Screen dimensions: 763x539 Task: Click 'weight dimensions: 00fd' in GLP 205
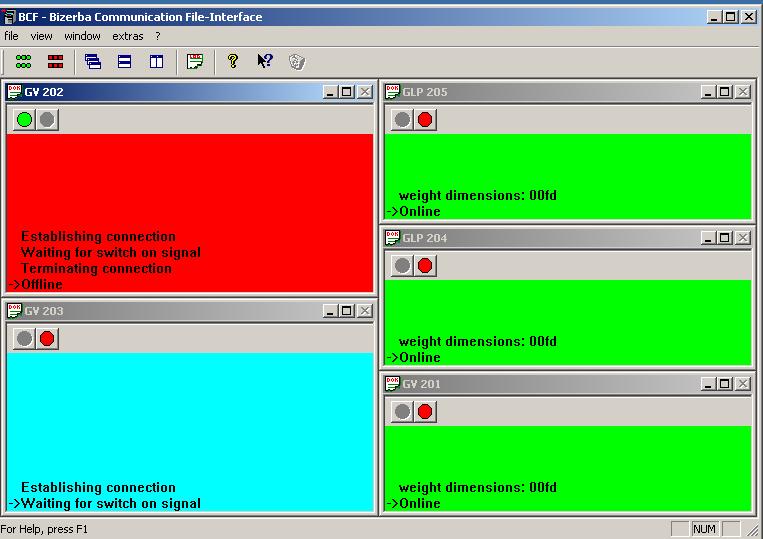[x=477, y=196]
